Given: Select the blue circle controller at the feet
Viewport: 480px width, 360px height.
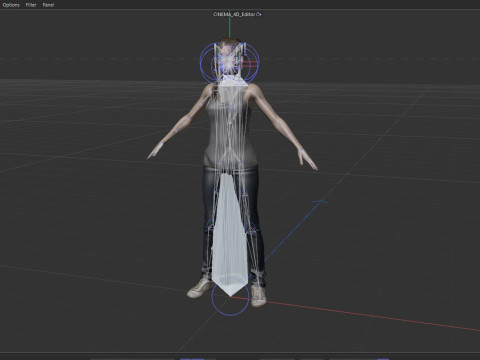Looking at the screenshot, I should pos(230,297).
